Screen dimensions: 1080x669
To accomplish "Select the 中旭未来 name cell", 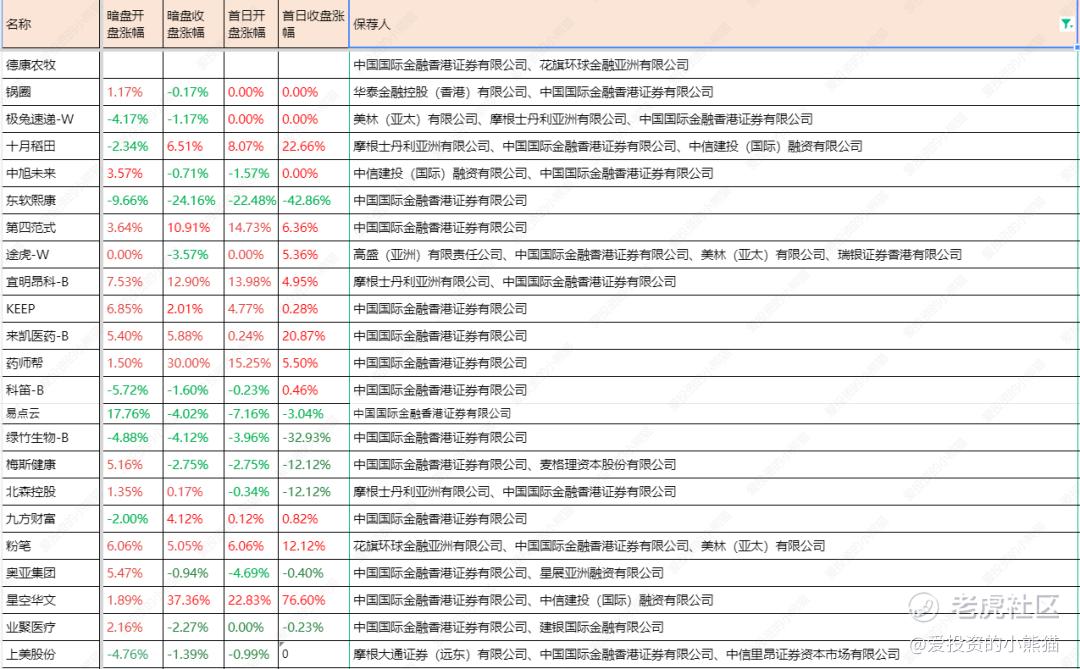I will click(x=52, y=173).
